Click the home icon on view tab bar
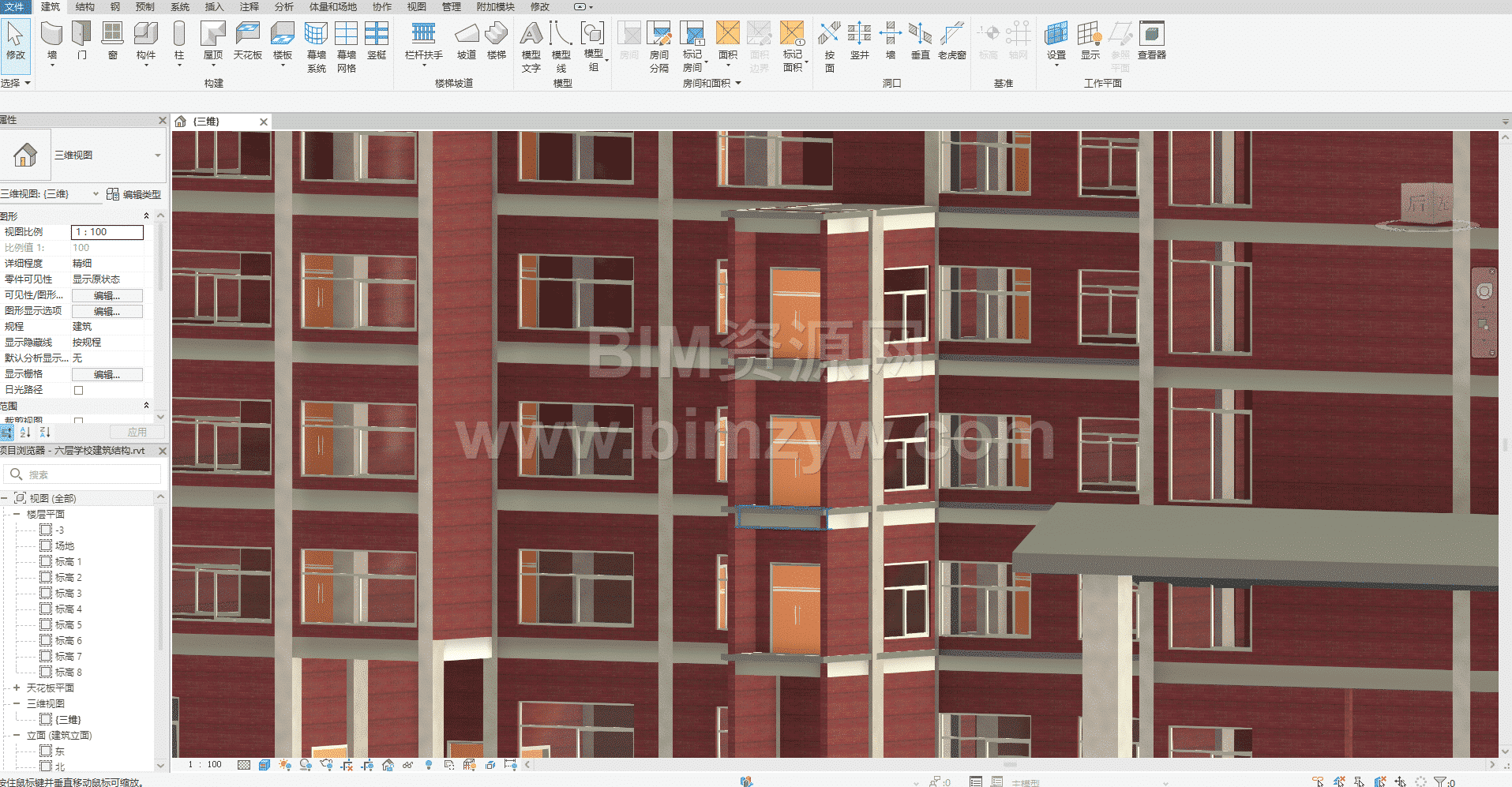This screenshot has height=787, width=1512. [180, 122]
